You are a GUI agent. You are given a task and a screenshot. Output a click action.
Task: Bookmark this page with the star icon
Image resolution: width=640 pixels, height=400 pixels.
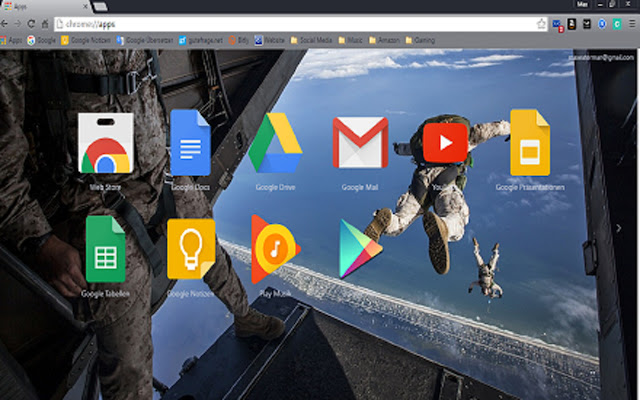[541, 24]
